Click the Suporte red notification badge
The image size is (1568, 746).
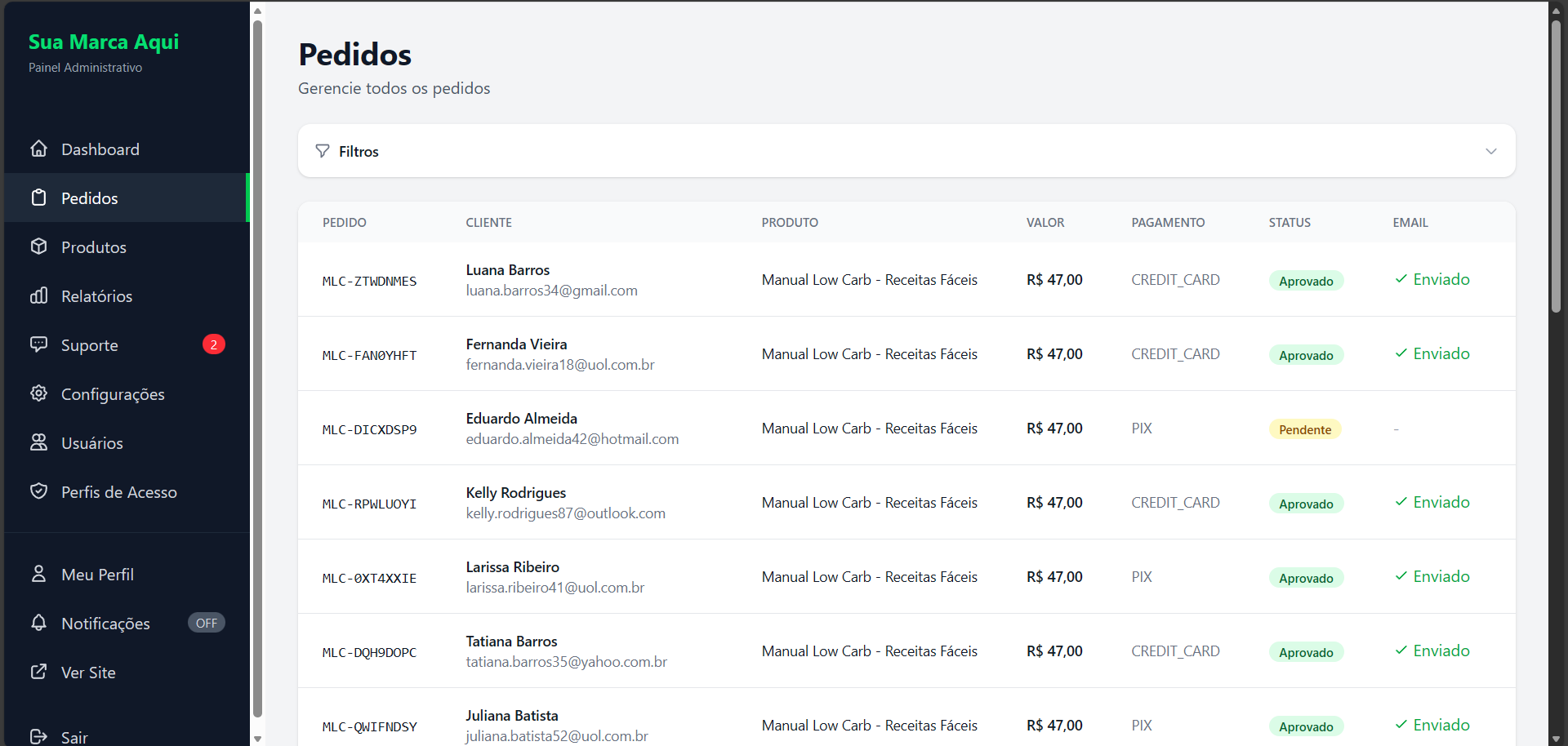(x=213, y=344)
